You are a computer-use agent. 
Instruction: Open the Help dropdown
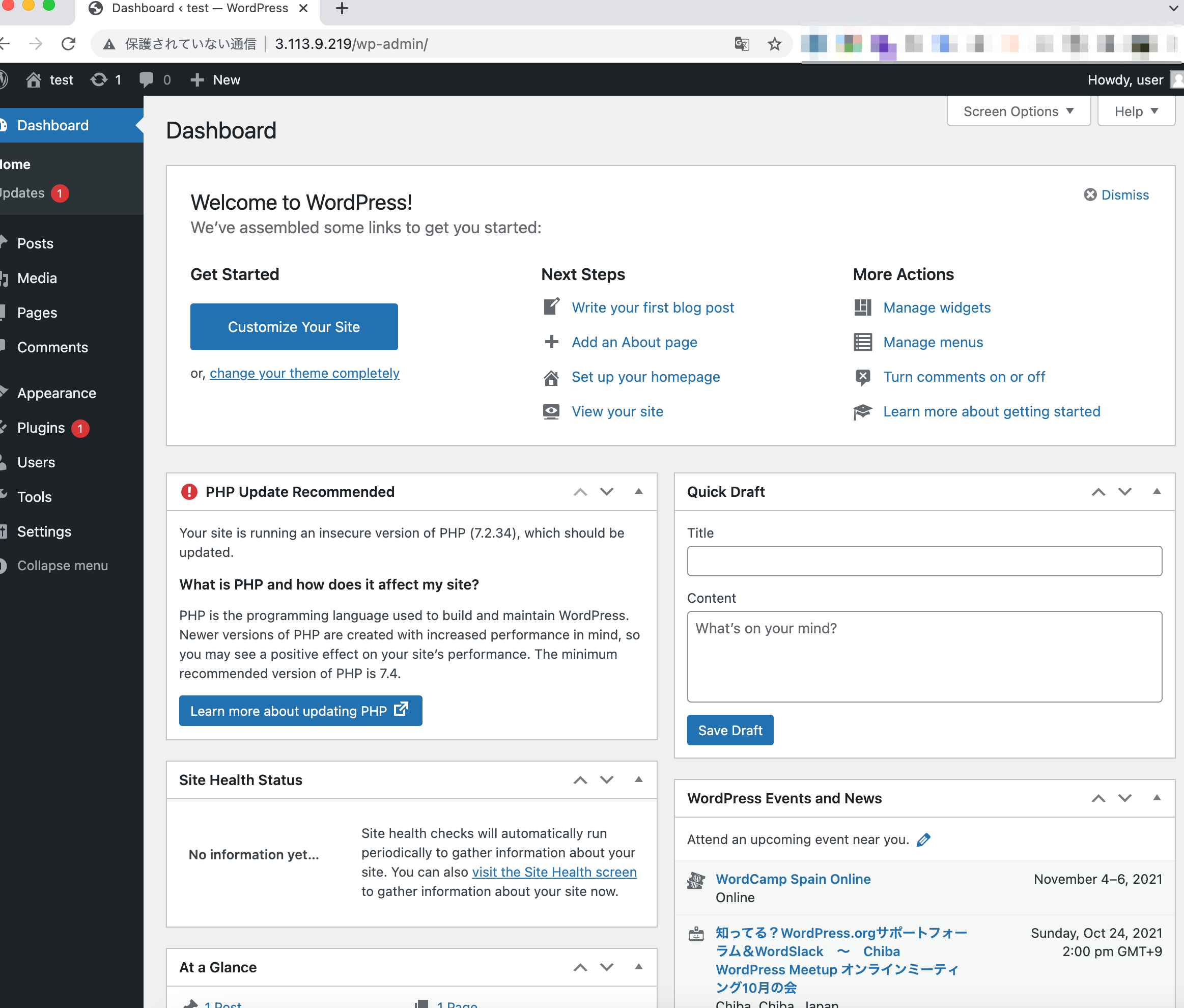coord(1135,111)
